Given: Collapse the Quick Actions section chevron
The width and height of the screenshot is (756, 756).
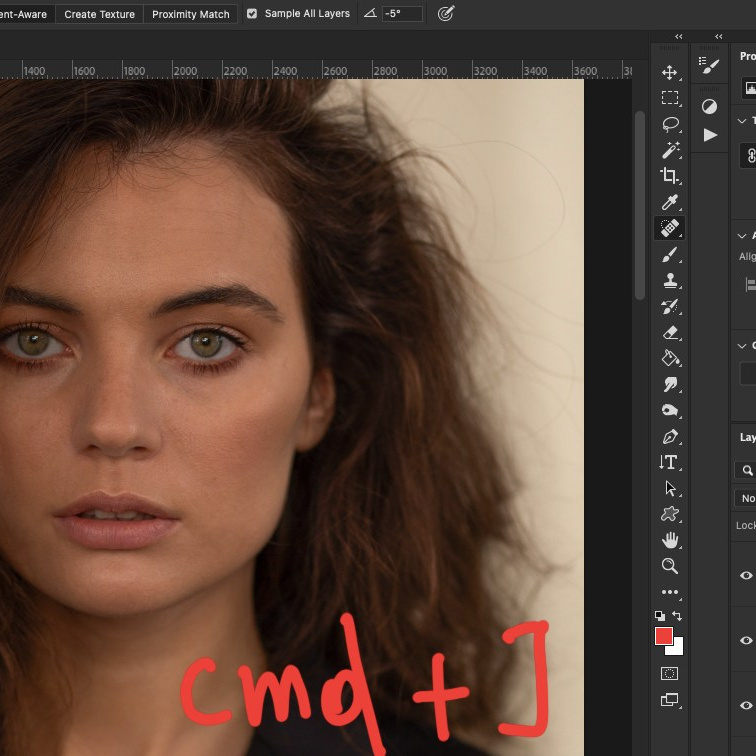Looking at the screenshot, I should click(x=742, y=346).
